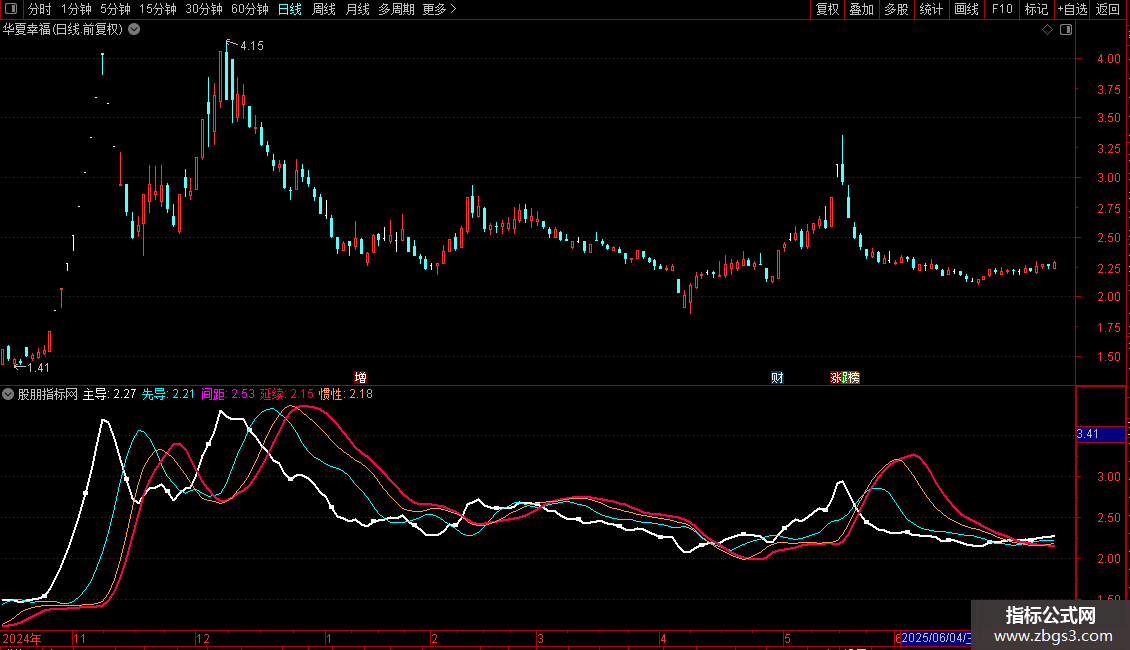1130x650 pixels.
Task: Add stock via +自选 button
Action: coord(1072,9)
